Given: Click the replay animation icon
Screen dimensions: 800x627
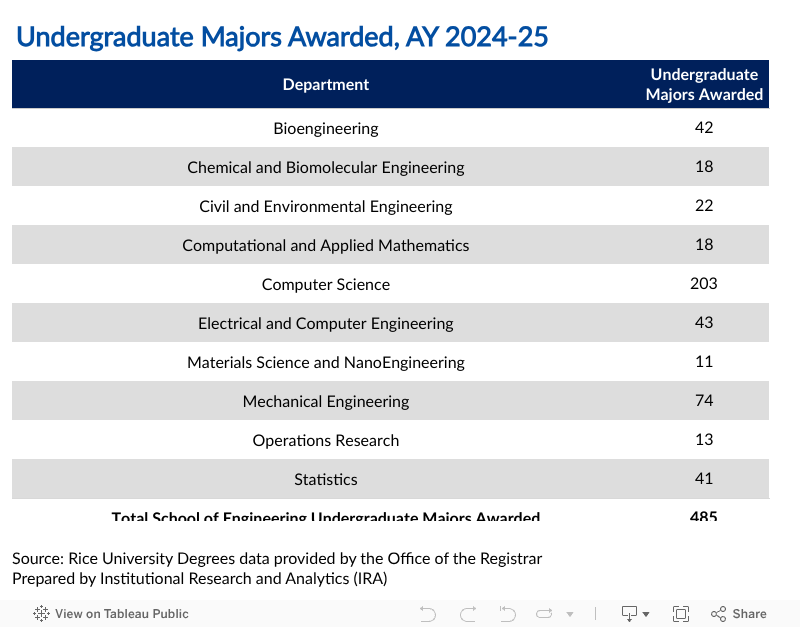Looking at the screenshot, I should coord(544,613).
